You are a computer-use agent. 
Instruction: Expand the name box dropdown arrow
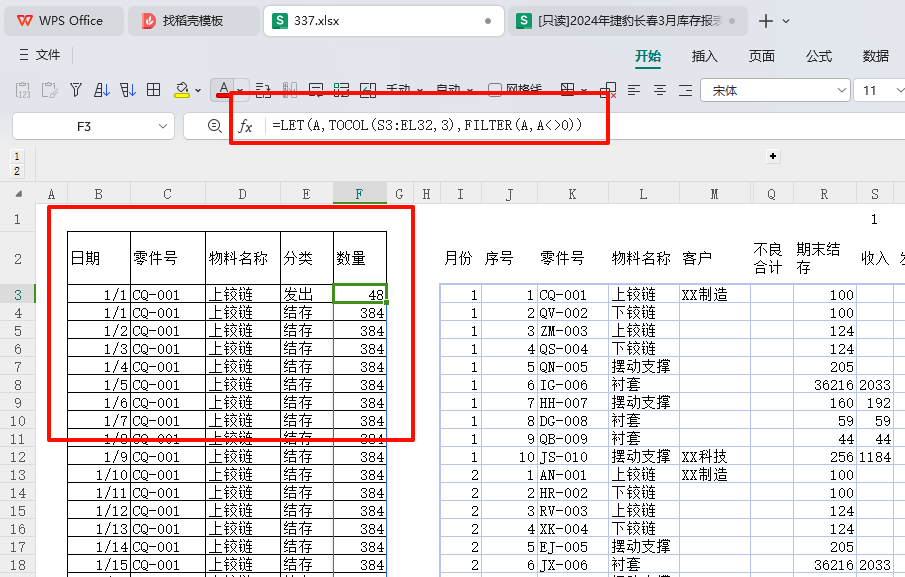163,126
